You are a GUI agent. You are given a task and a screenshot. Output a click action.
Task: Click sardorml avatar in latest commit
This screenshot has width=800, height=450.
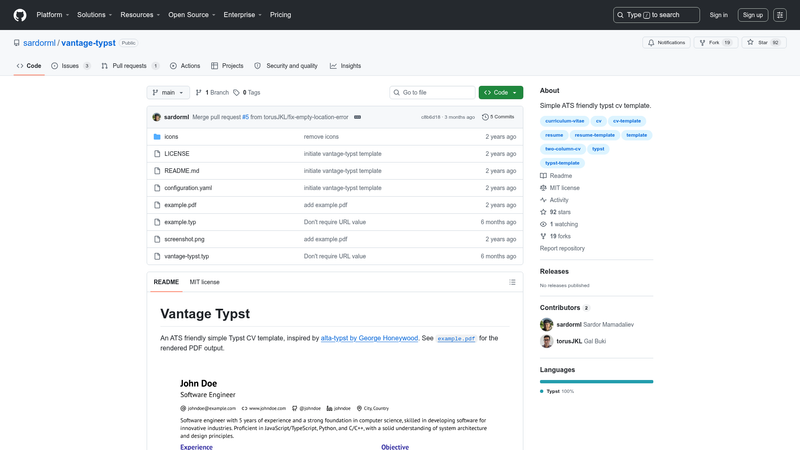157,117
